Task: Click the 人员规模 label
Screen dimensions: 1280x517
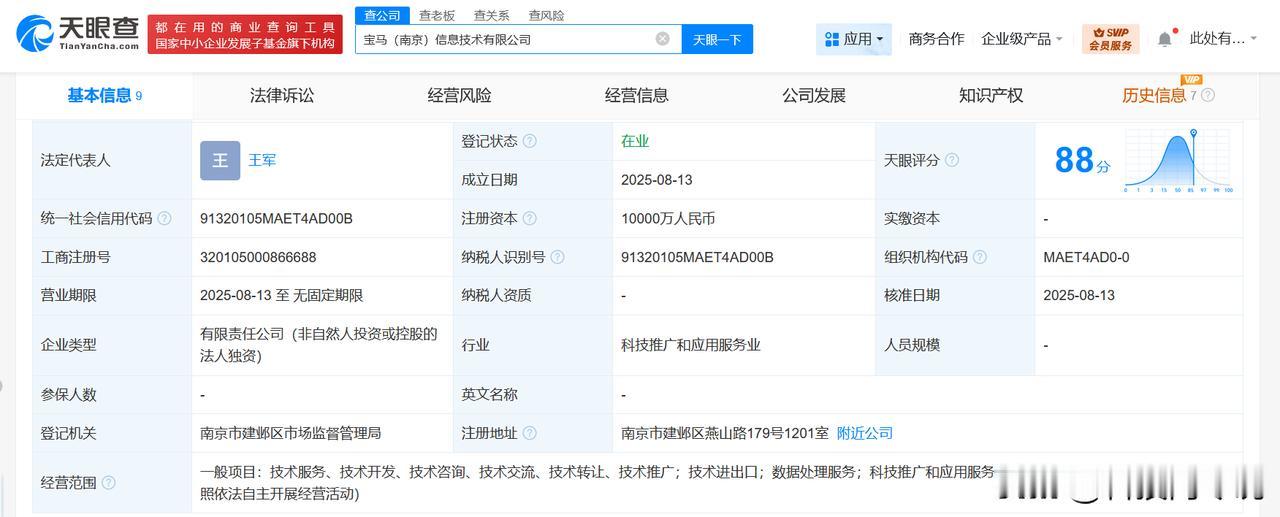Action: (912, 345)
